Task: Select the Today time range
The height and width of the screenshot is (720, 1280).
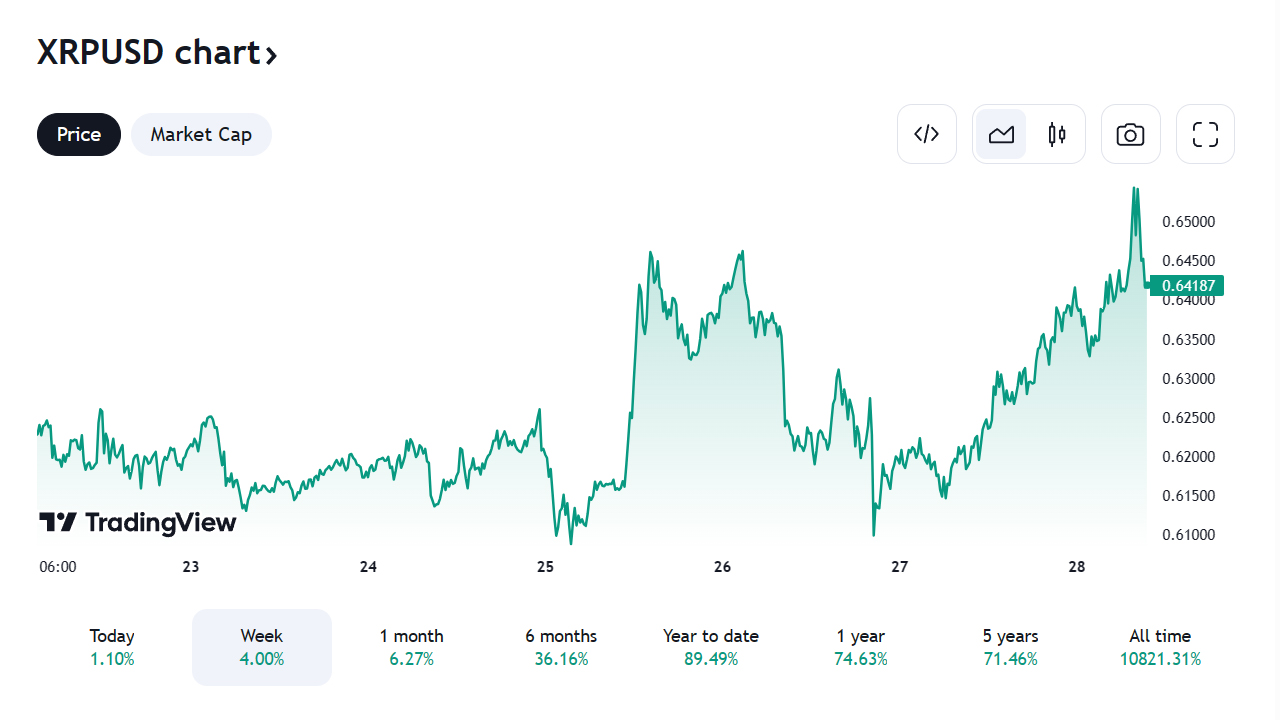Action: [x=112, y=647]
